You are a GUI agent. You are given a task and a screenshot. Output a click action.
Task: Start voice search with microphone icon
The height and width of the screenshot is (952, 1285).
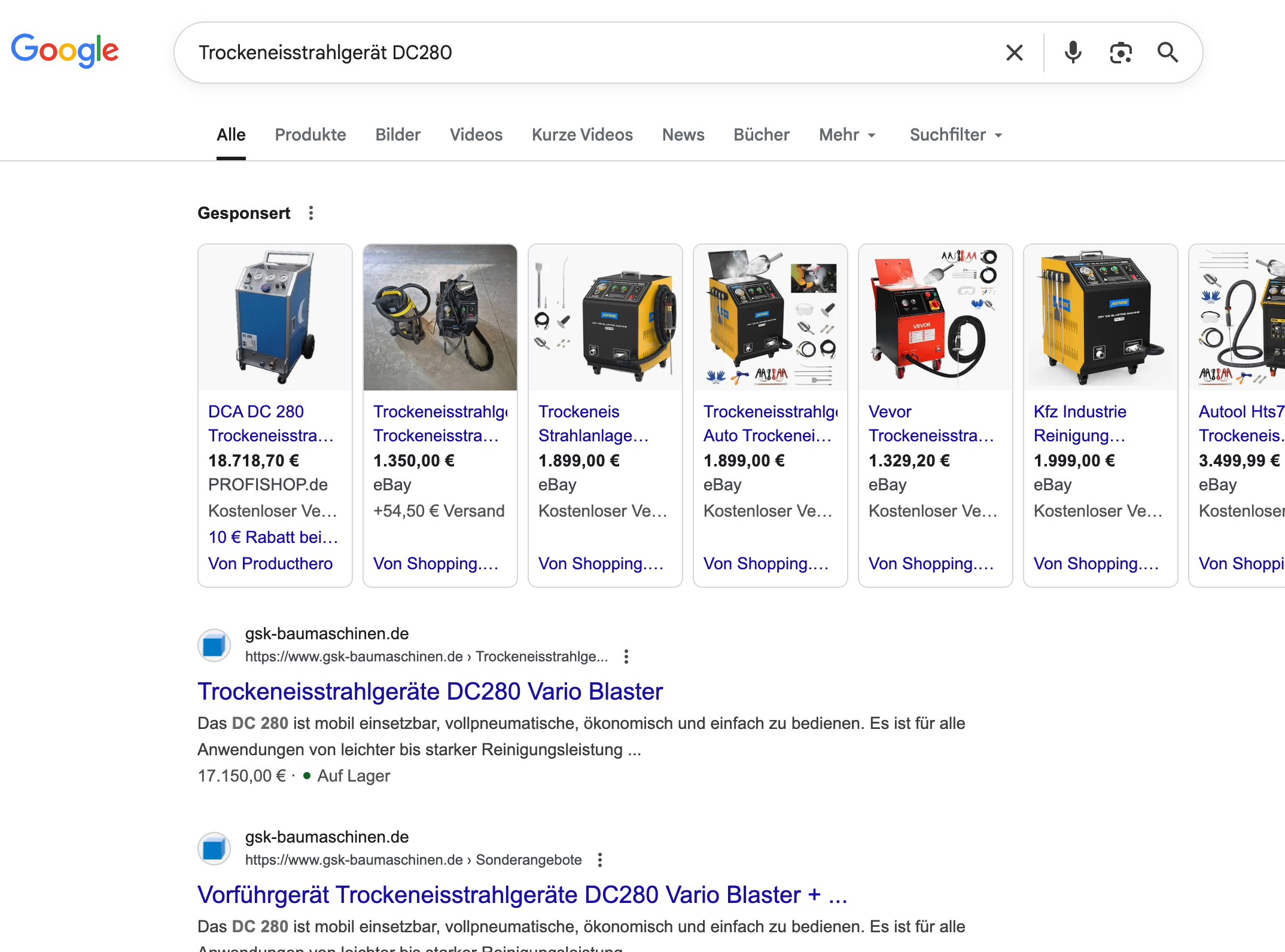1073,53
